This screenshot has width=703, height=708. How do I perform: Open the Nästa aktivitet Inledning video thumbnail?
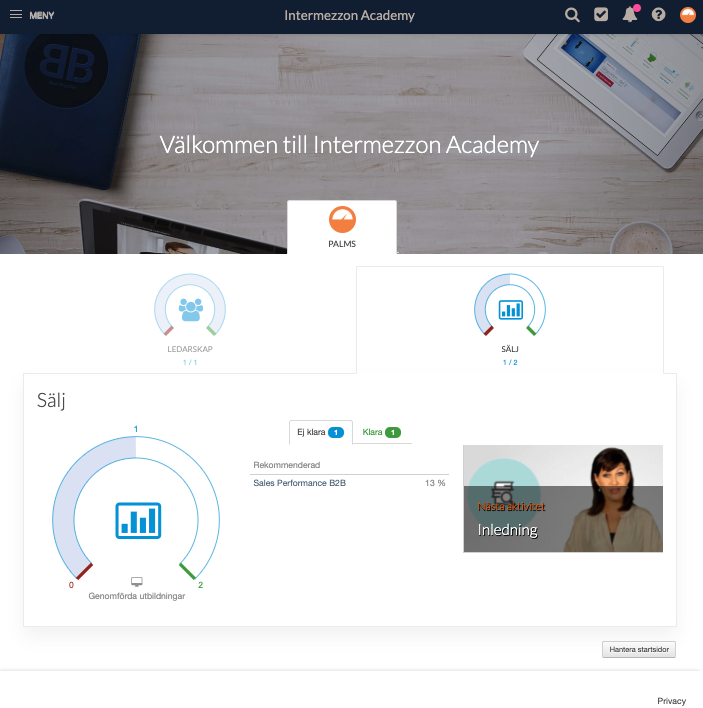coord(563,498)
